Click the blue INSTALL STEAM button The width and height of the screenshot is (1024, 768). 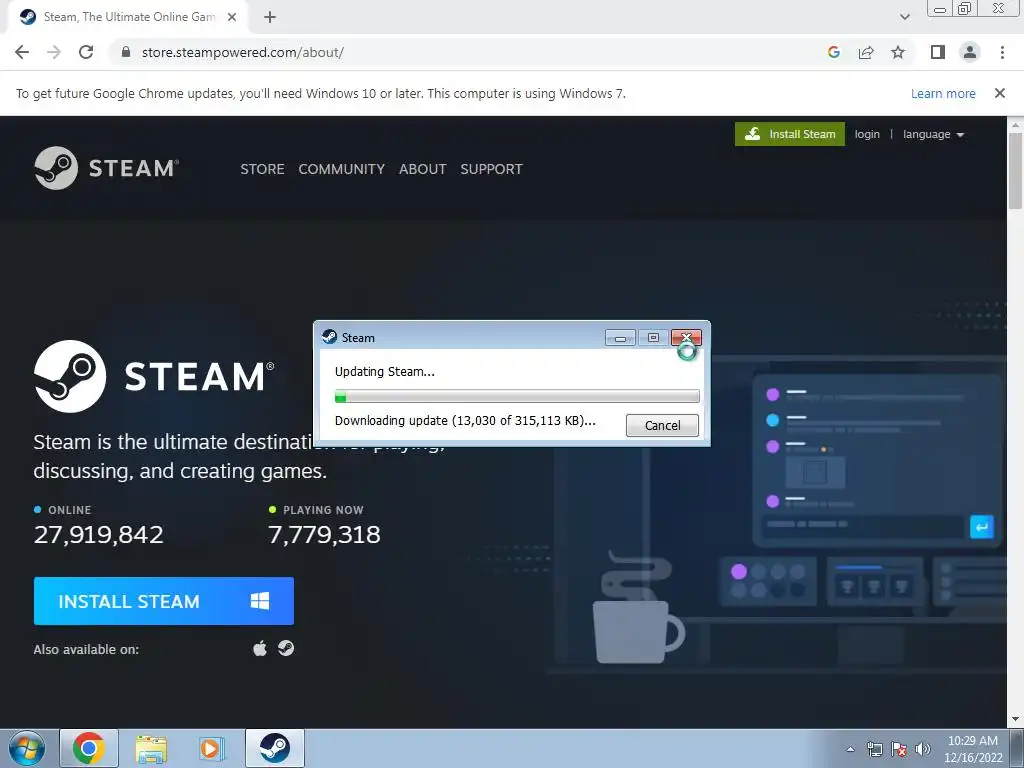[x=164, y=601]
